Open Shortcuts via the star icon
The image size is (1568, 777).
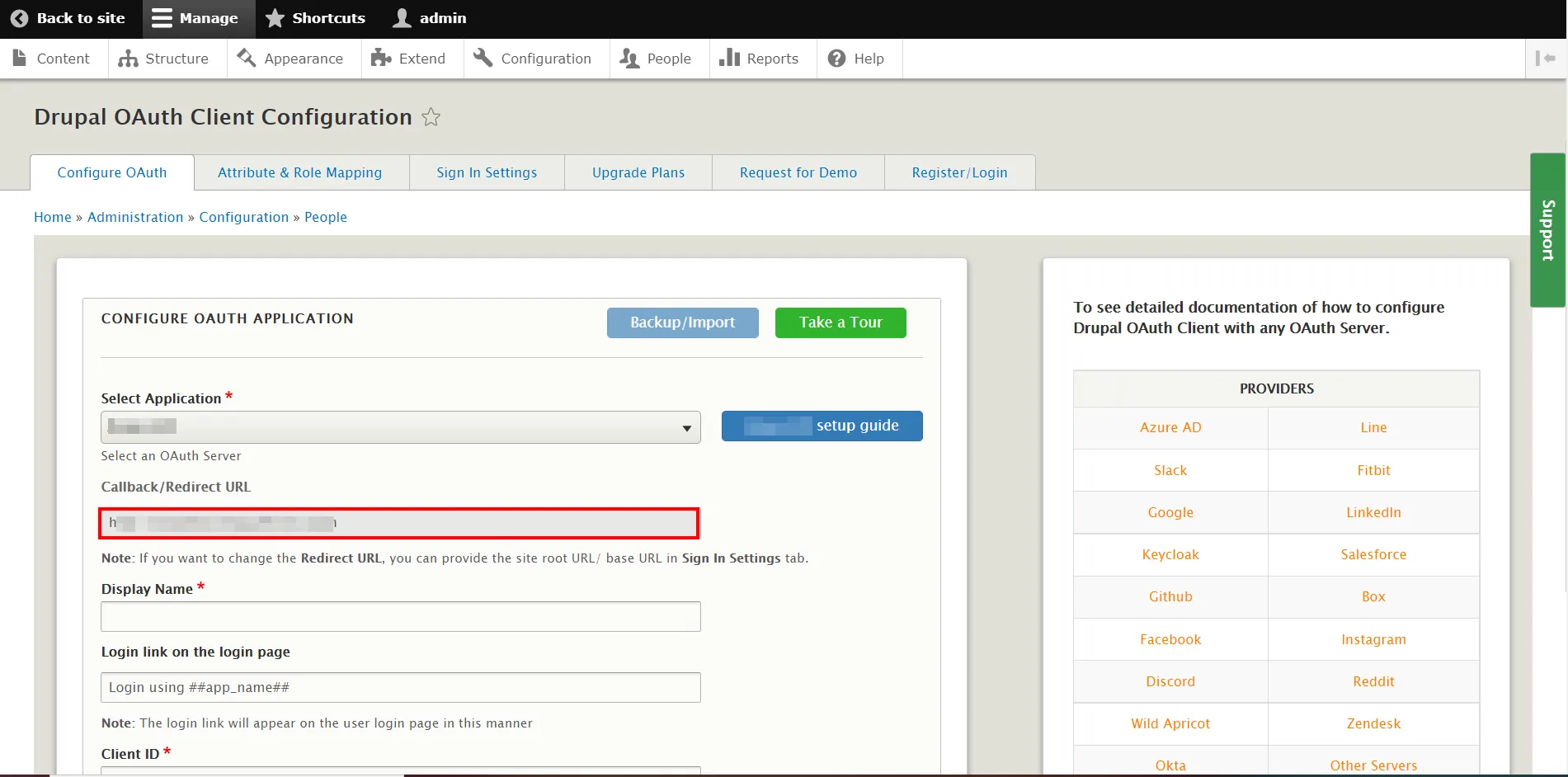[275, 18]
